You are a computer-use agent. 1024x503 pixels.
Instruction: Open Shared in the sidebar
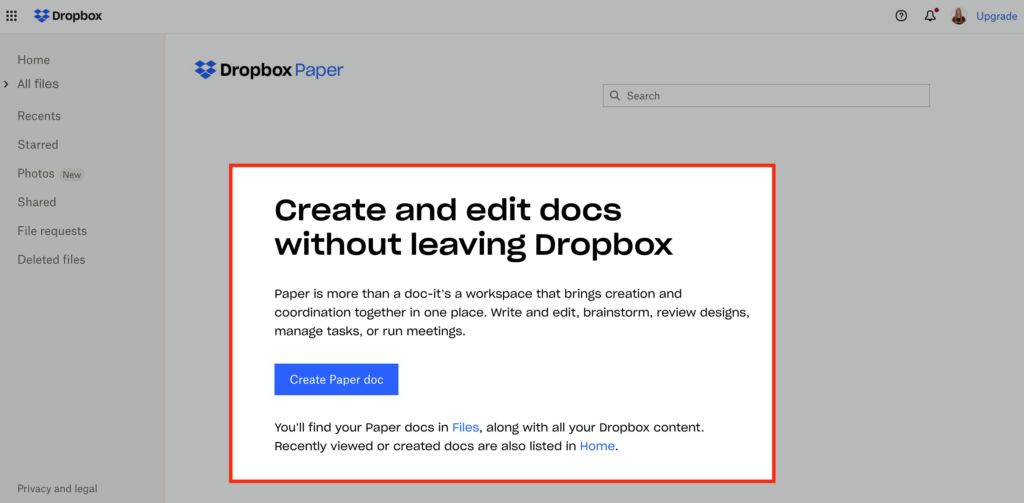[37, 202]
